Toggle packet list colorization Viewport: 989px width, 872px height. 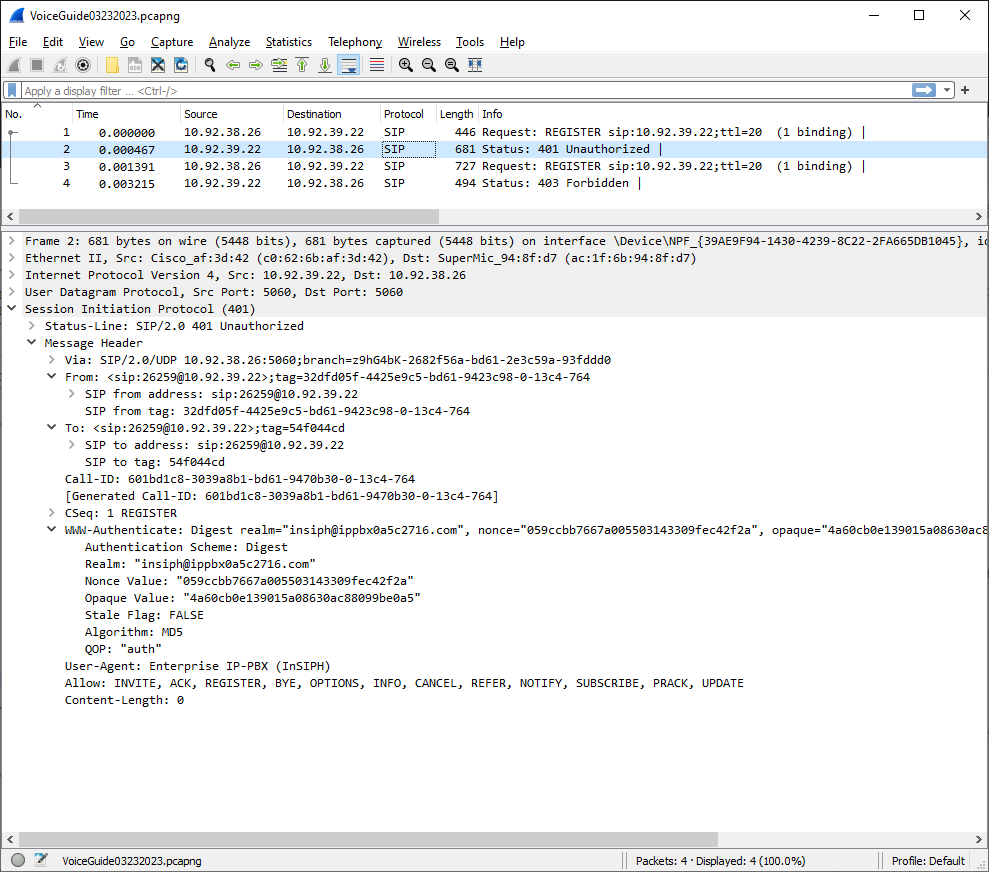(377, 65)
